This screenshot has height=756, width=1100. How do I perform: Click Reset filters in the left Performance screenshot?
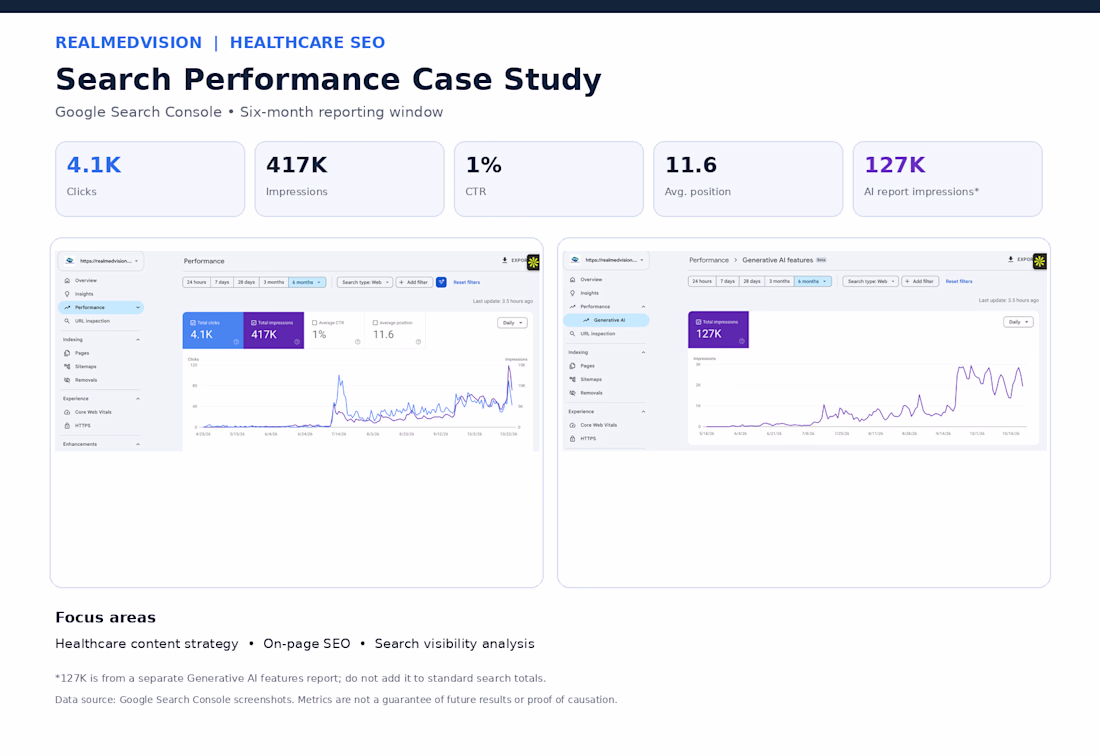(x=467, y=282)
